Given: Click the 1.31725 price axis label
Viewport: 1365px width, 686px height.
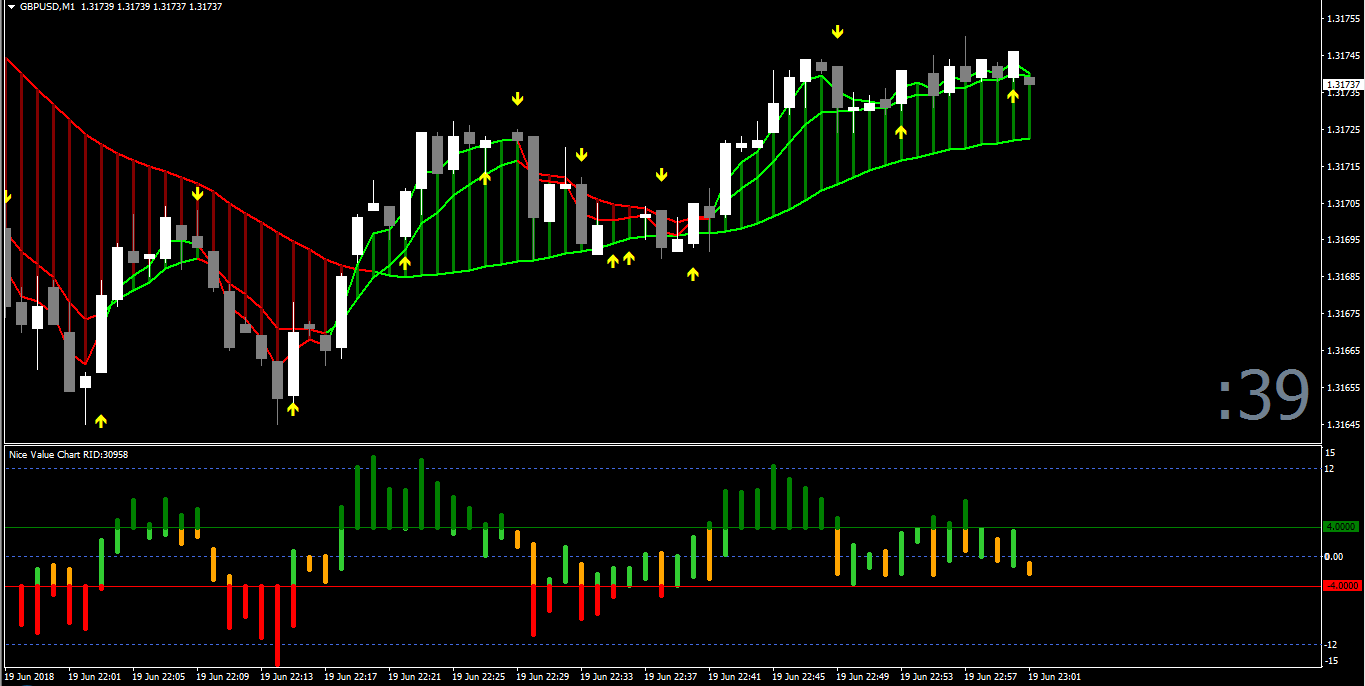Looking at the screenshot, I should [1343, 130].
